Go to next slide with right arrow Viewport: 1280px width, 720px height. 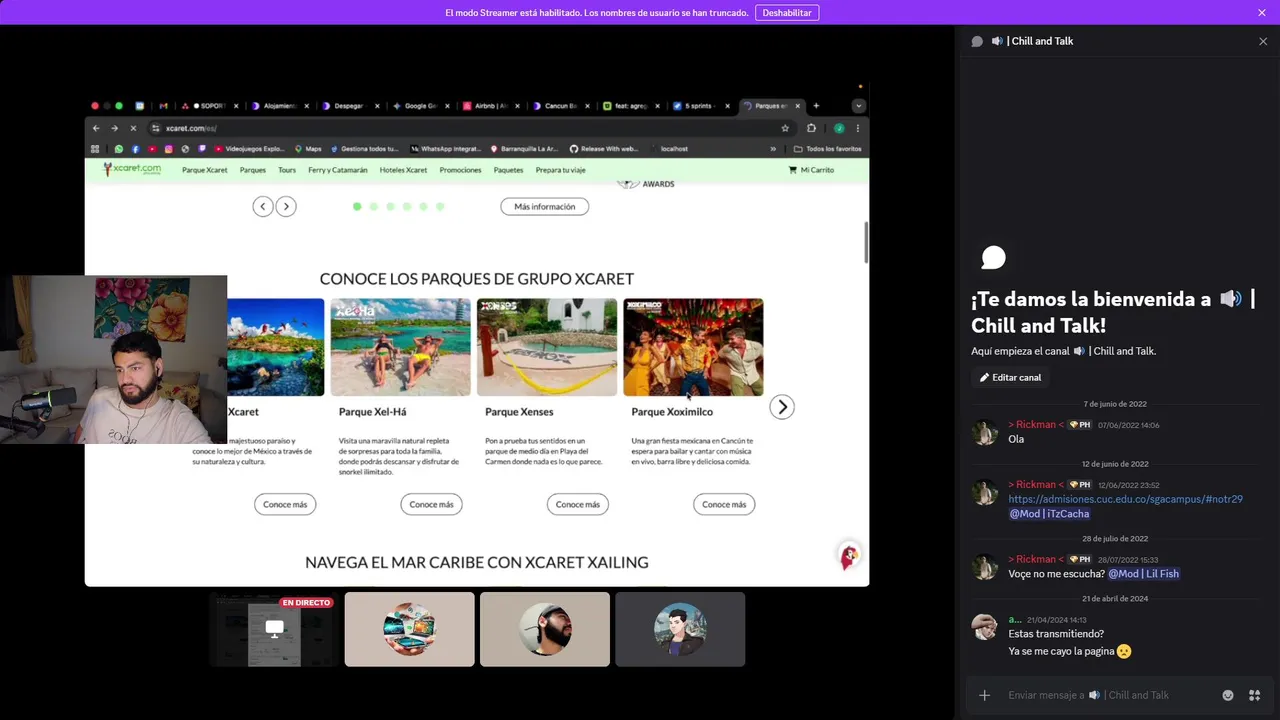286,206
